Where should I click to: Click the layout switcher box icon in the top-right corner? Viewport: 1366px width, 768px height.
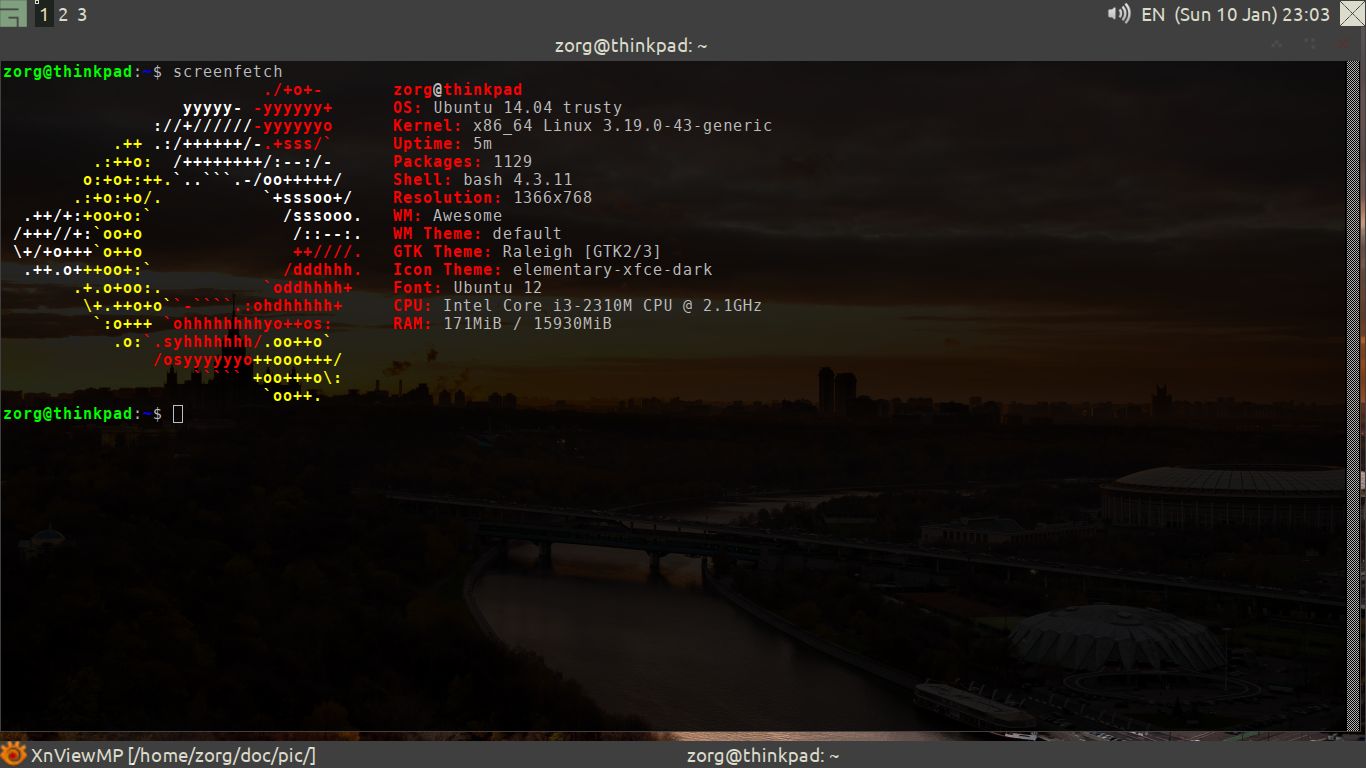[x=1352, y=14]
